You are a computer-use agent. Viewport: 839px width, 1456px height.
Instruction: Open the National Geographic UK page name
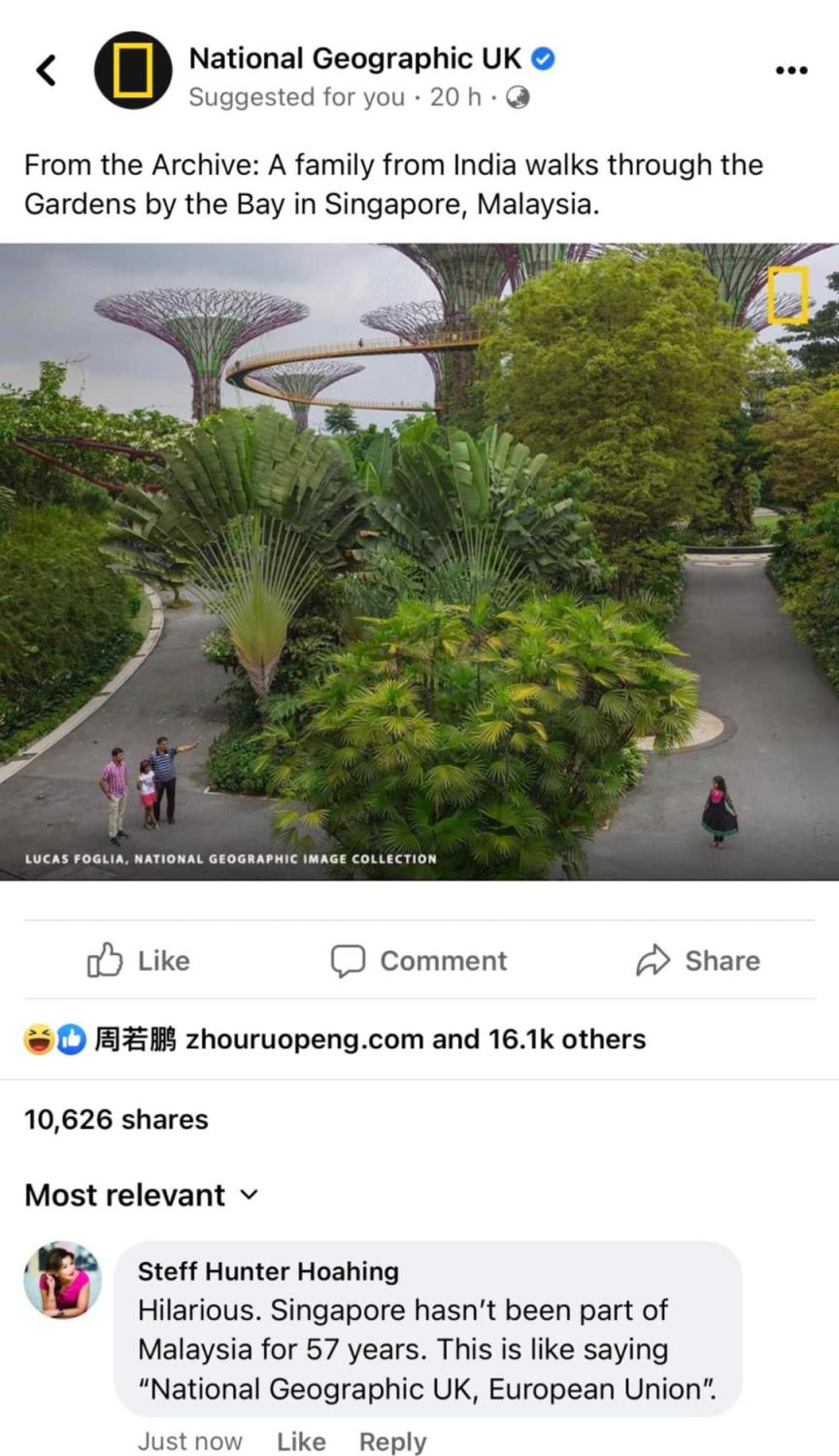tap(355, 58)
